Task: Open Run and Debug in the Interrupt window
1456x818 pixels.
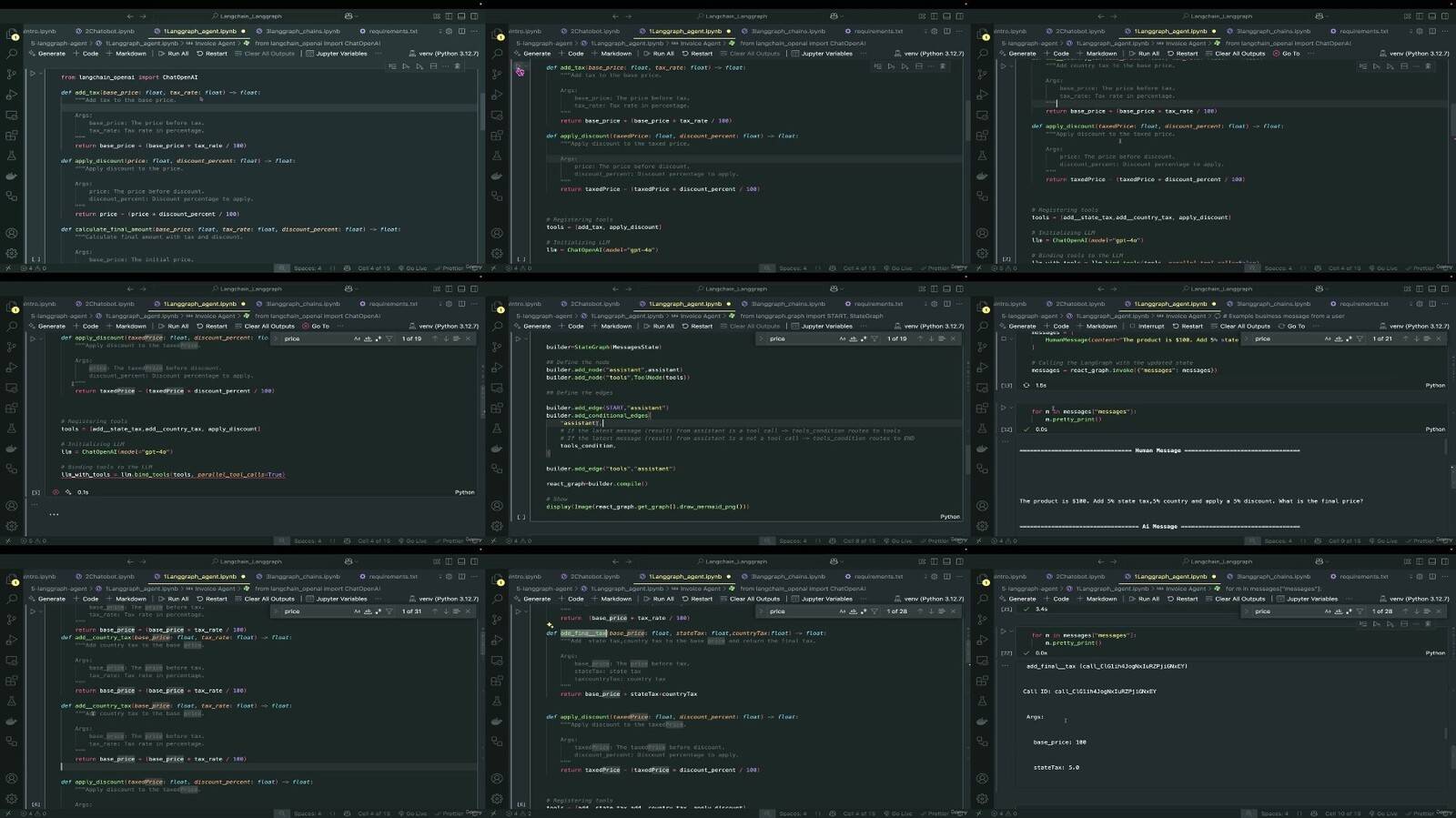Action: (x=982, y=368)
